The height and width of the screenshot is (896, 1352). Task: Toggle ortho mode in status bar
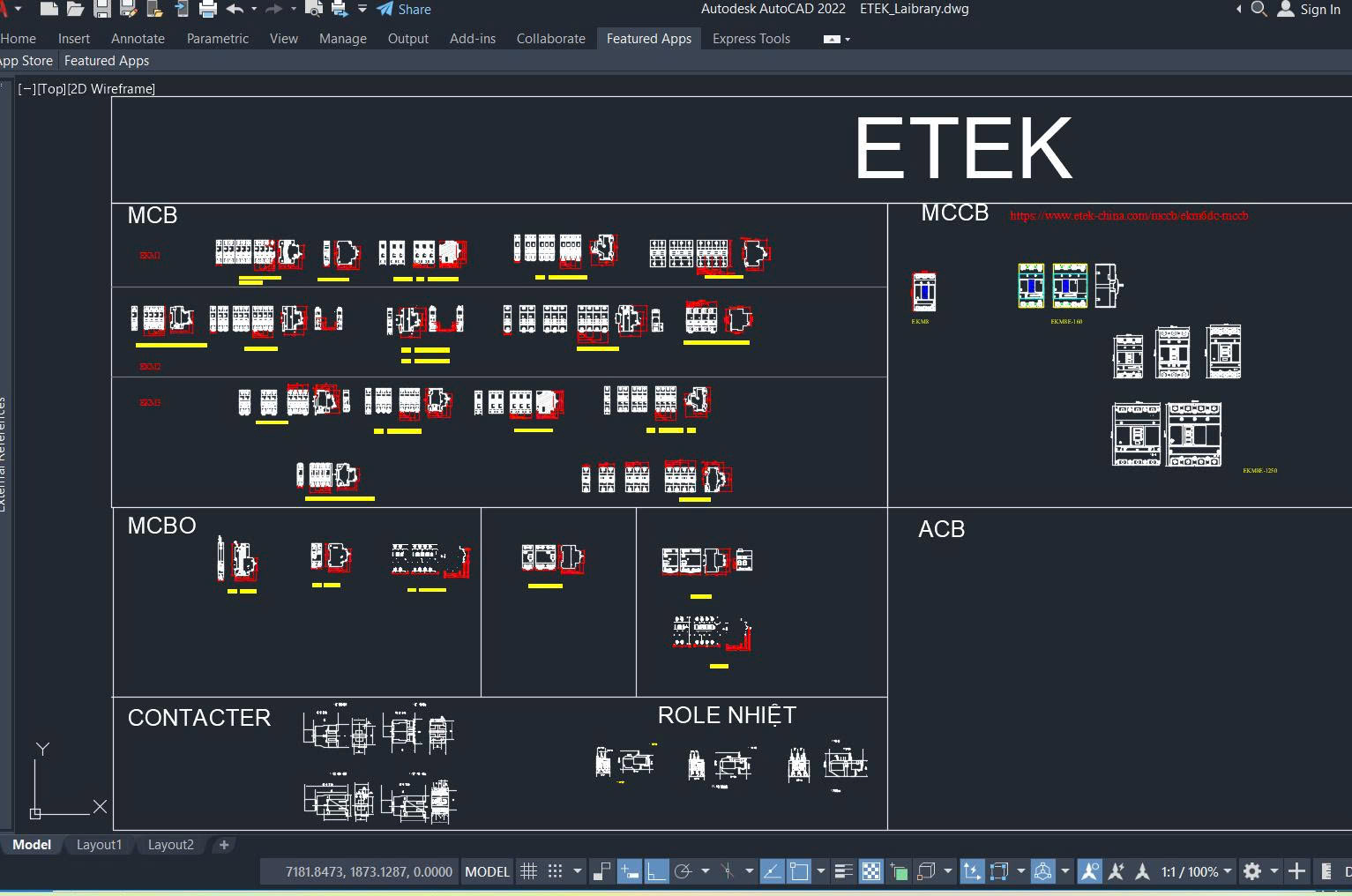coord(656,871)
